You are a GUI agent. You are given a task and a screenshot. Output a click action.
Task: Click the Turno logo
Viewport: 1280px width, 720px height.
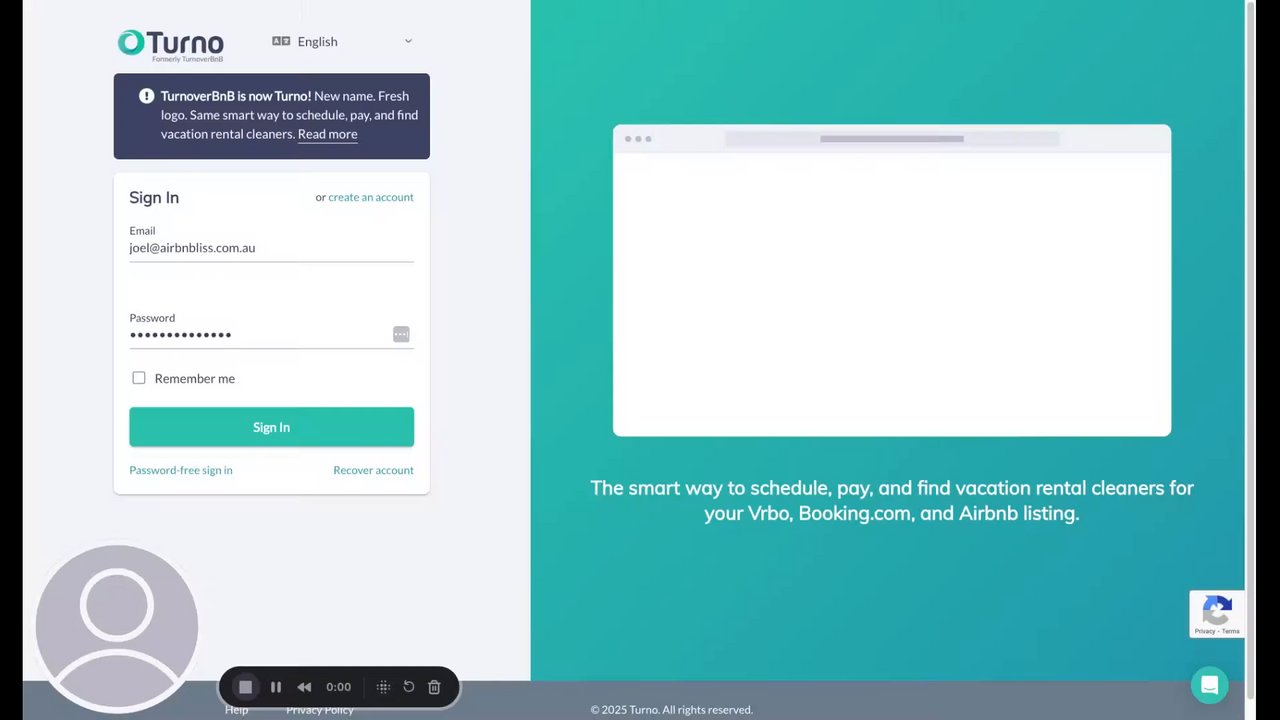tap(171, 45)
